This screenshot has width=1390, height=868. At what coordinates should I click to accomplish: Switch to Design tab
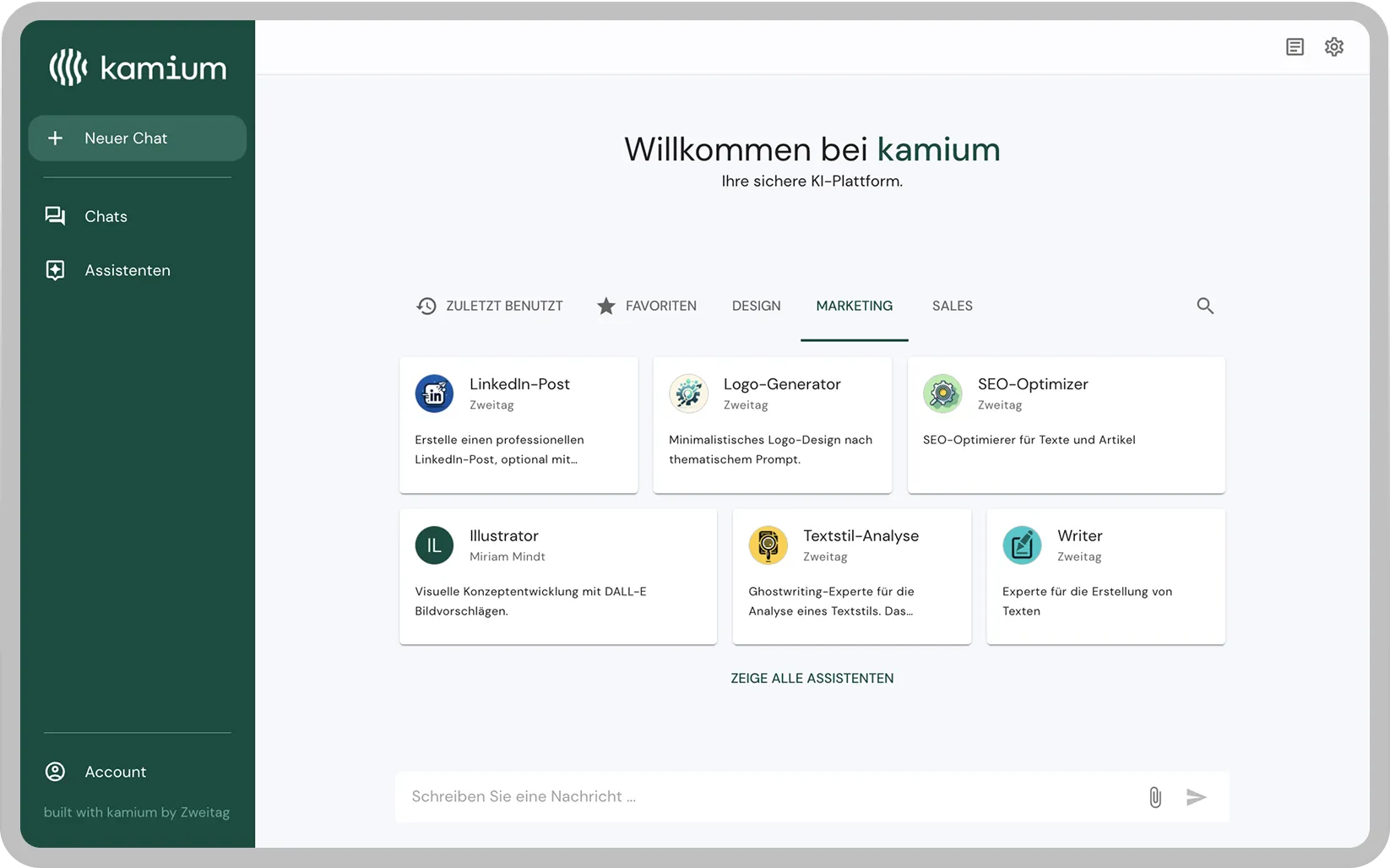point(757,306)
